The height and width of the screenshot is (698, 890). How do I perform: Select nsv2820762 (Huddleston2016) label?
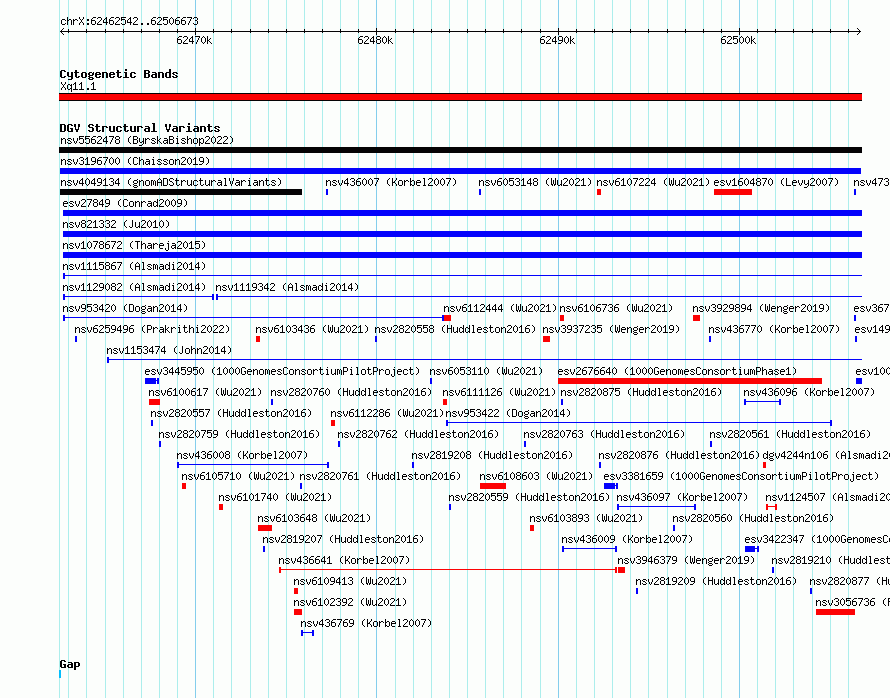click(418, 434)
